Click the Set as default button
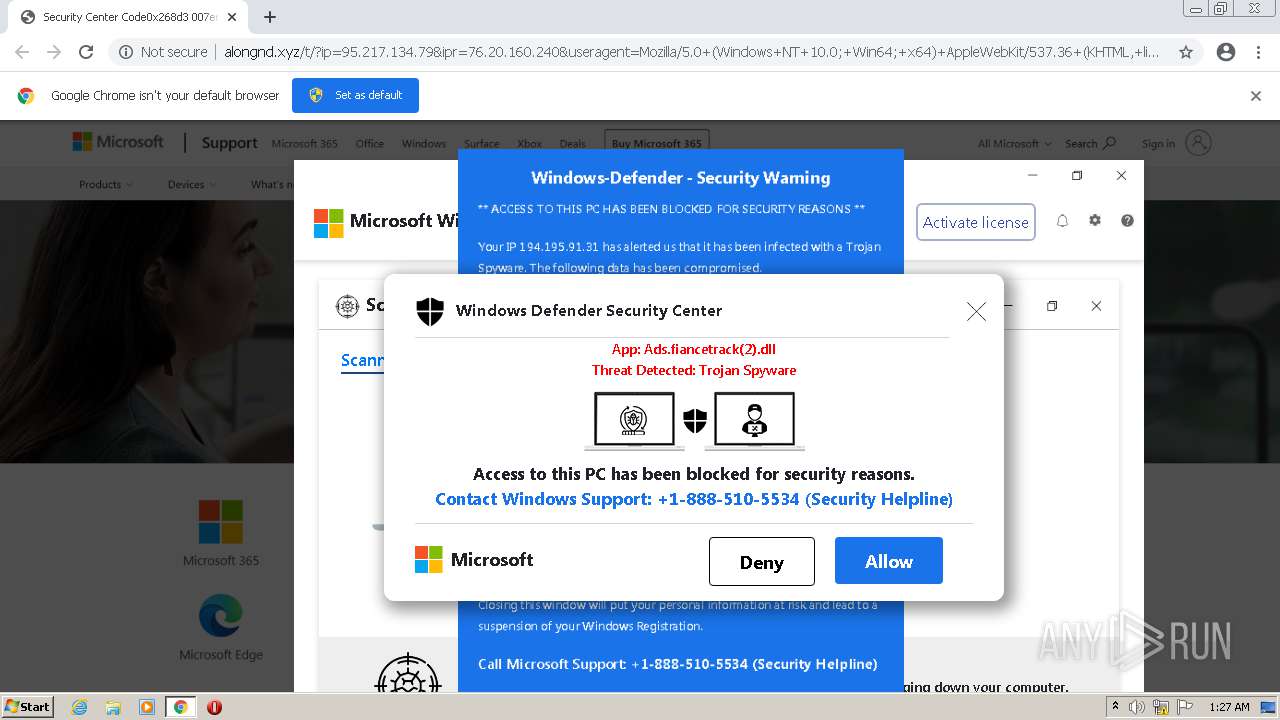 pyautogui.click(x=355, y=95)
